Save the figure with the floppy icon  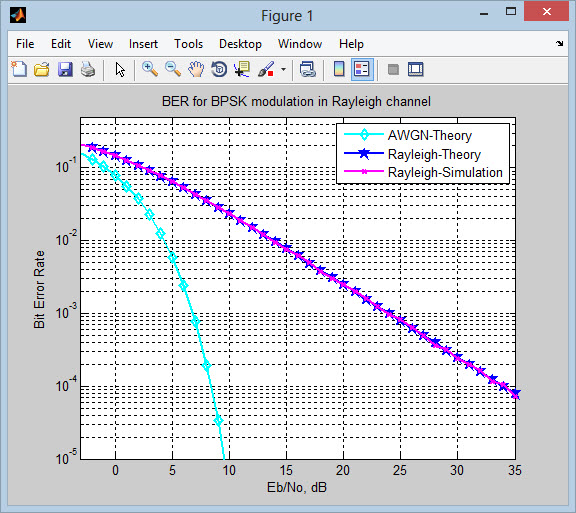(65, 69)
